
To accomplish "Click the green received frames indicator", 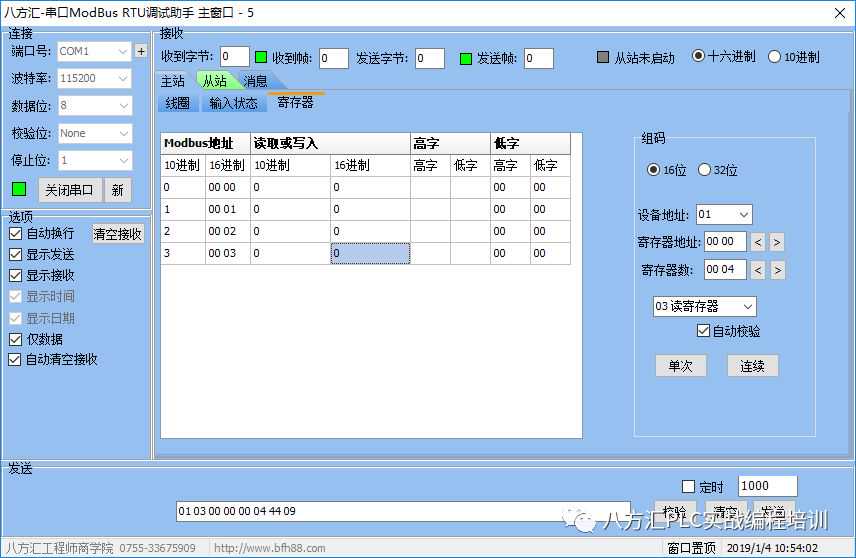I will tap(261, 58).
